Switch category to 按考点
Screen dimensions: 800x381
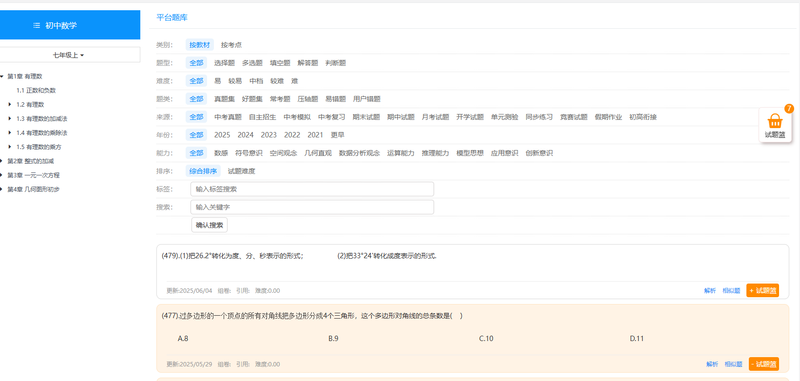[231, 45]
